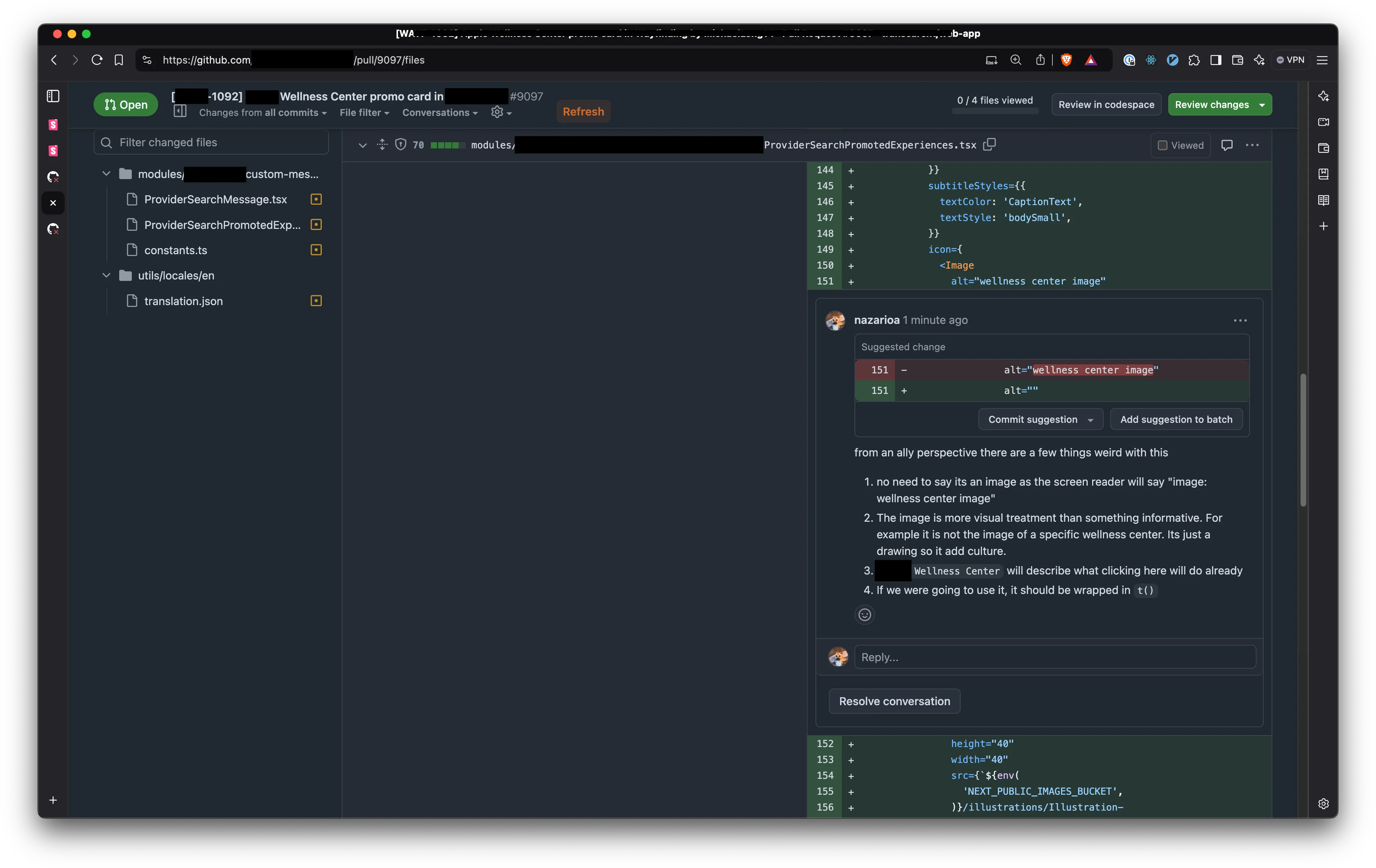1376x868 pixels.
Task: Mark the file as Viewed
Action: pyautogui.click(x=1180, y=145)
